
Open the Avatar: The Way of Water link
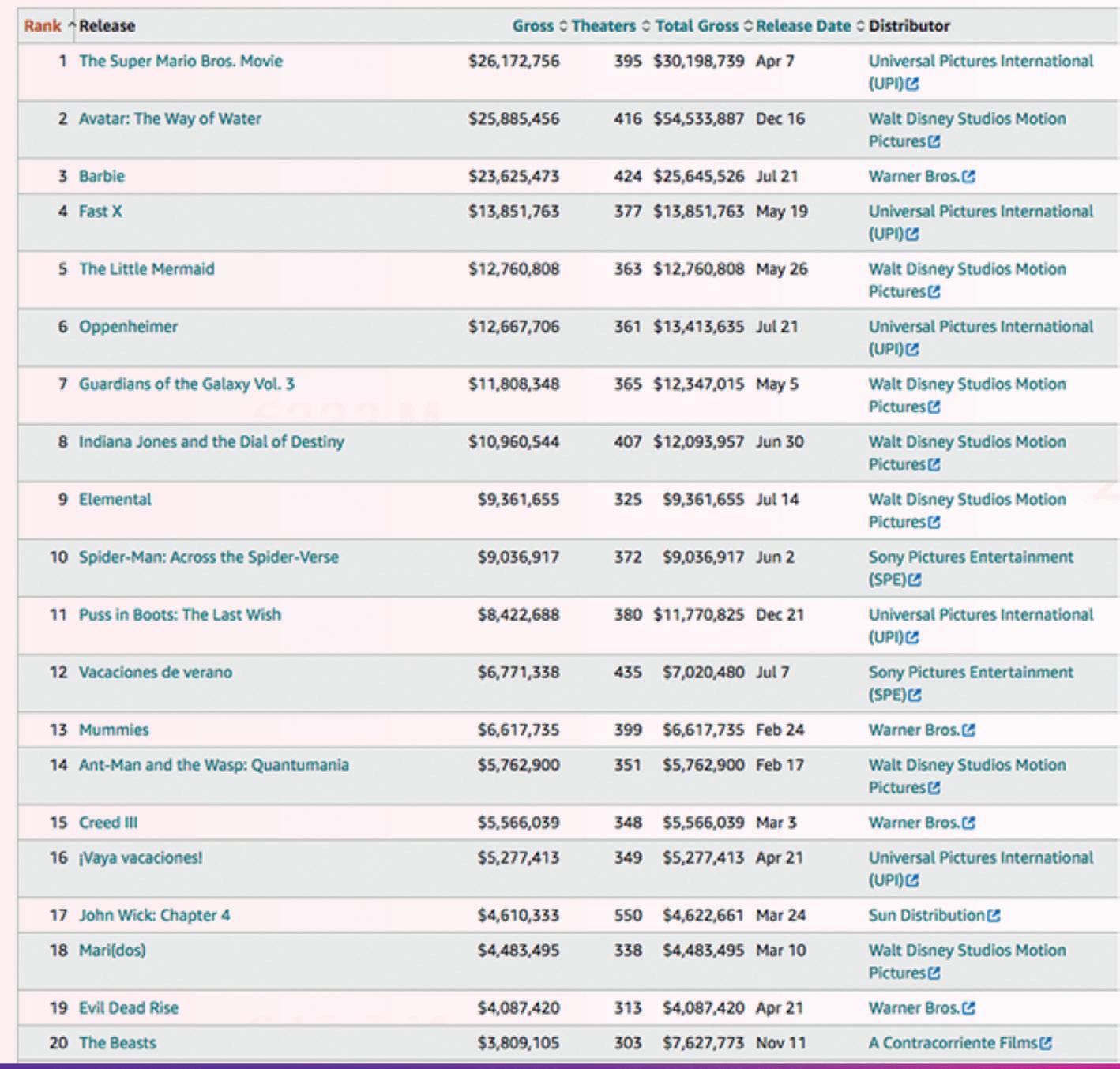pyautogui.click(x=170, y=118)
